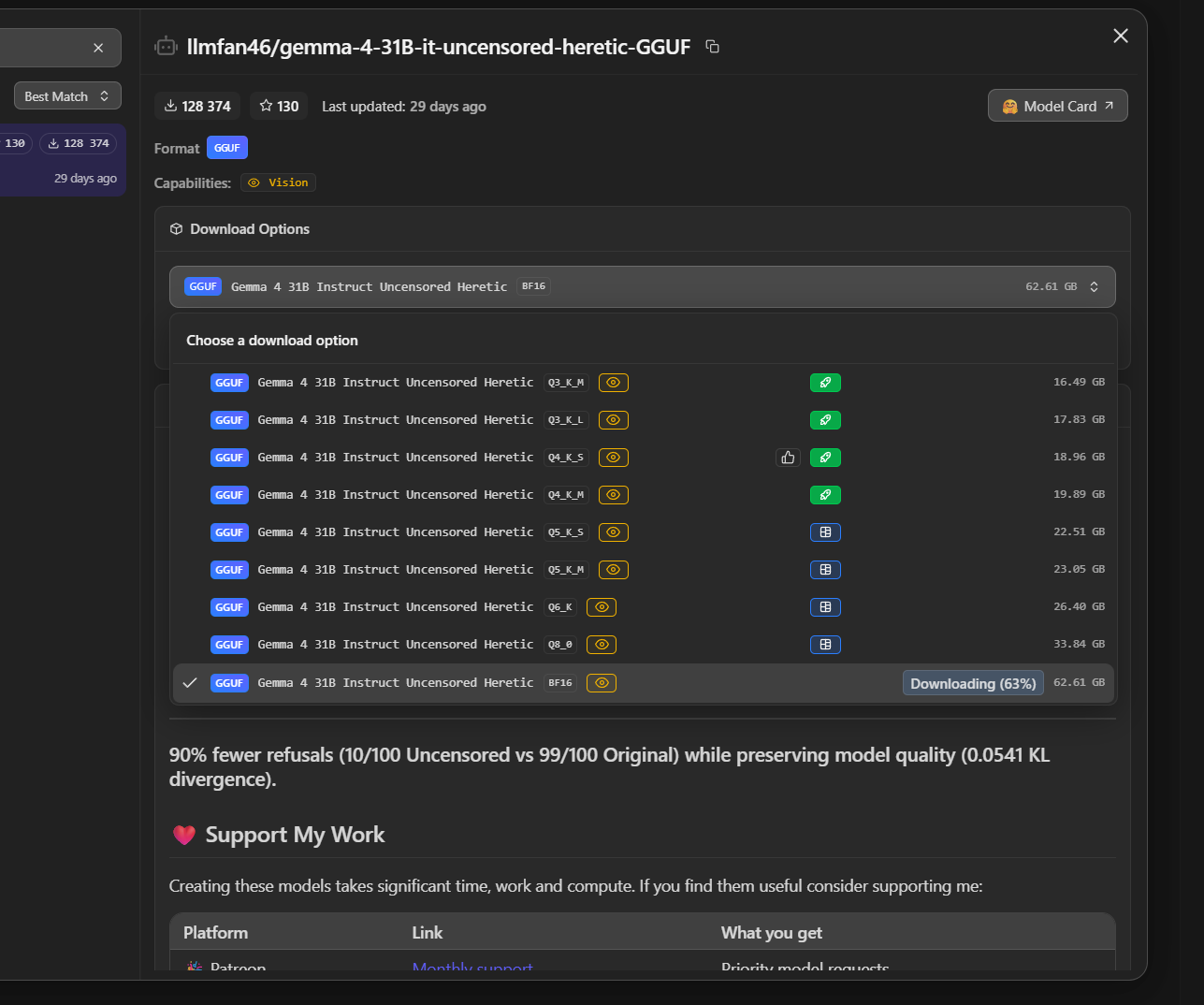Click the 33.84 GB size on Q8_0 row
The width and height of the screenshot is (1204, 1005).
[1079, 644]
